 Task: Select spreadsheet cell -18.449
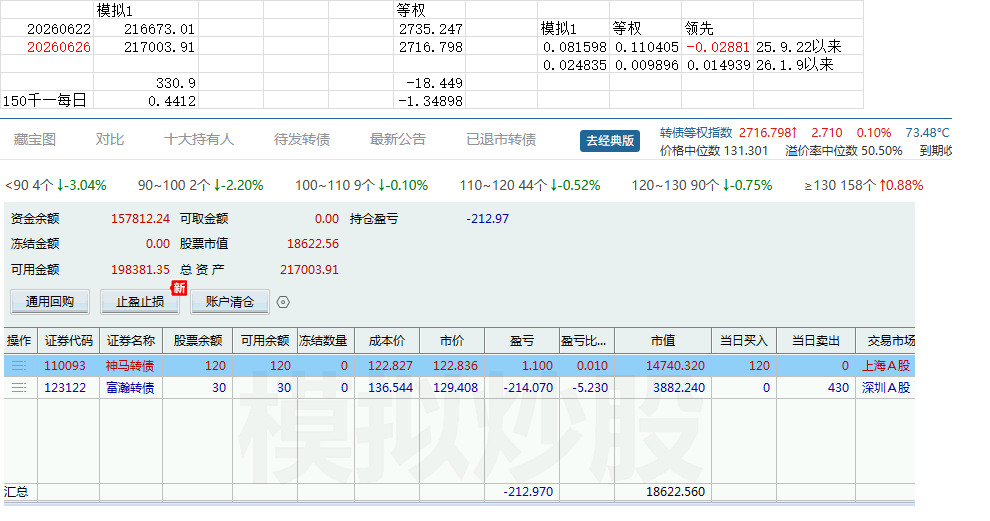click(x=429, y=83)
